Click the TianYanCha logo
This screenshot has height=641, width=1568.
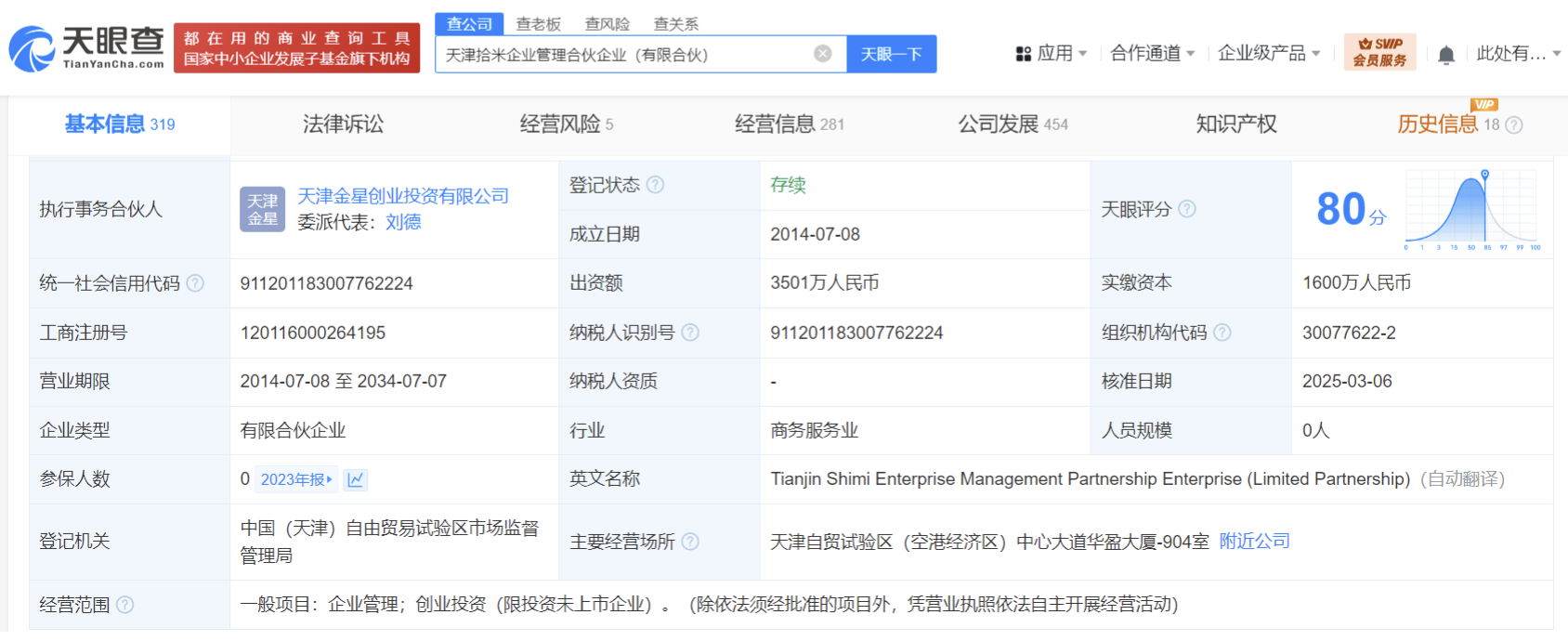tap(86, 48)
